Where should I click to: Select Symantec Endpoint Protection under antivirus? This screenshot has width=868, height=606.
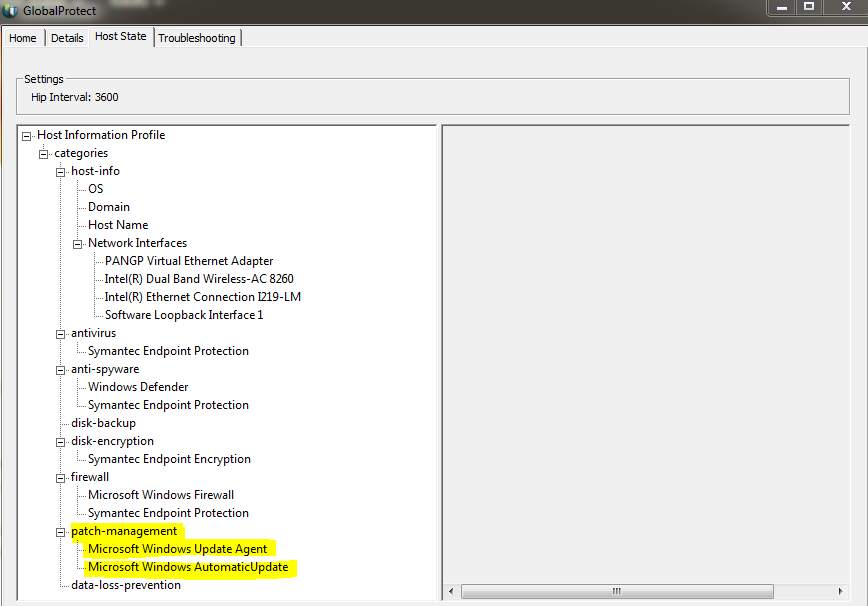pos(168,351)
